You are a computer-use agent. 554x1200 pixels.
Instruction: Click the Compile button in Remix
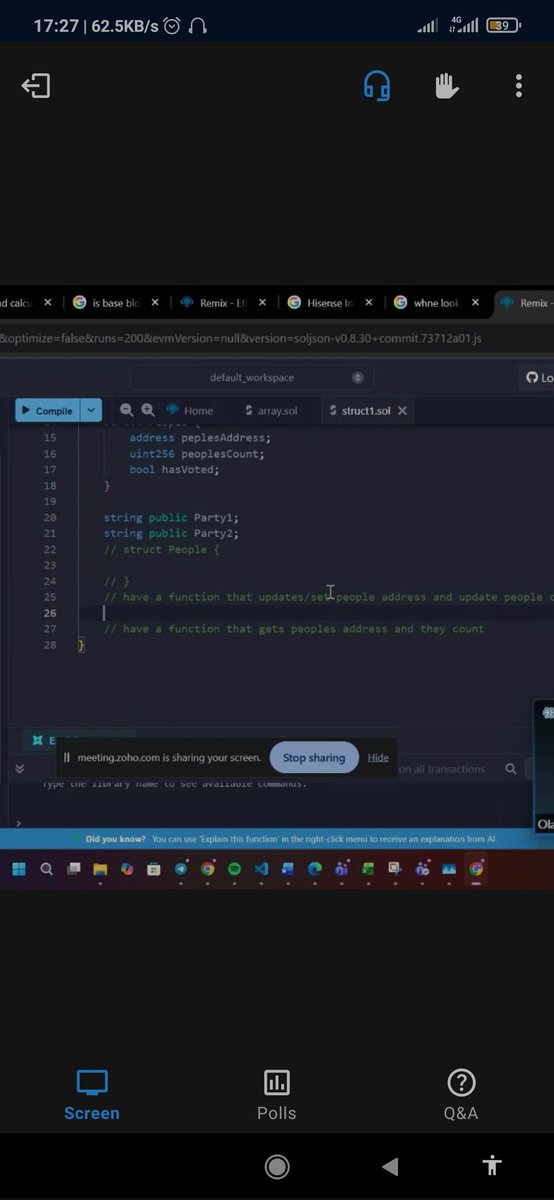pyautogui.click(x=47, y=411)
